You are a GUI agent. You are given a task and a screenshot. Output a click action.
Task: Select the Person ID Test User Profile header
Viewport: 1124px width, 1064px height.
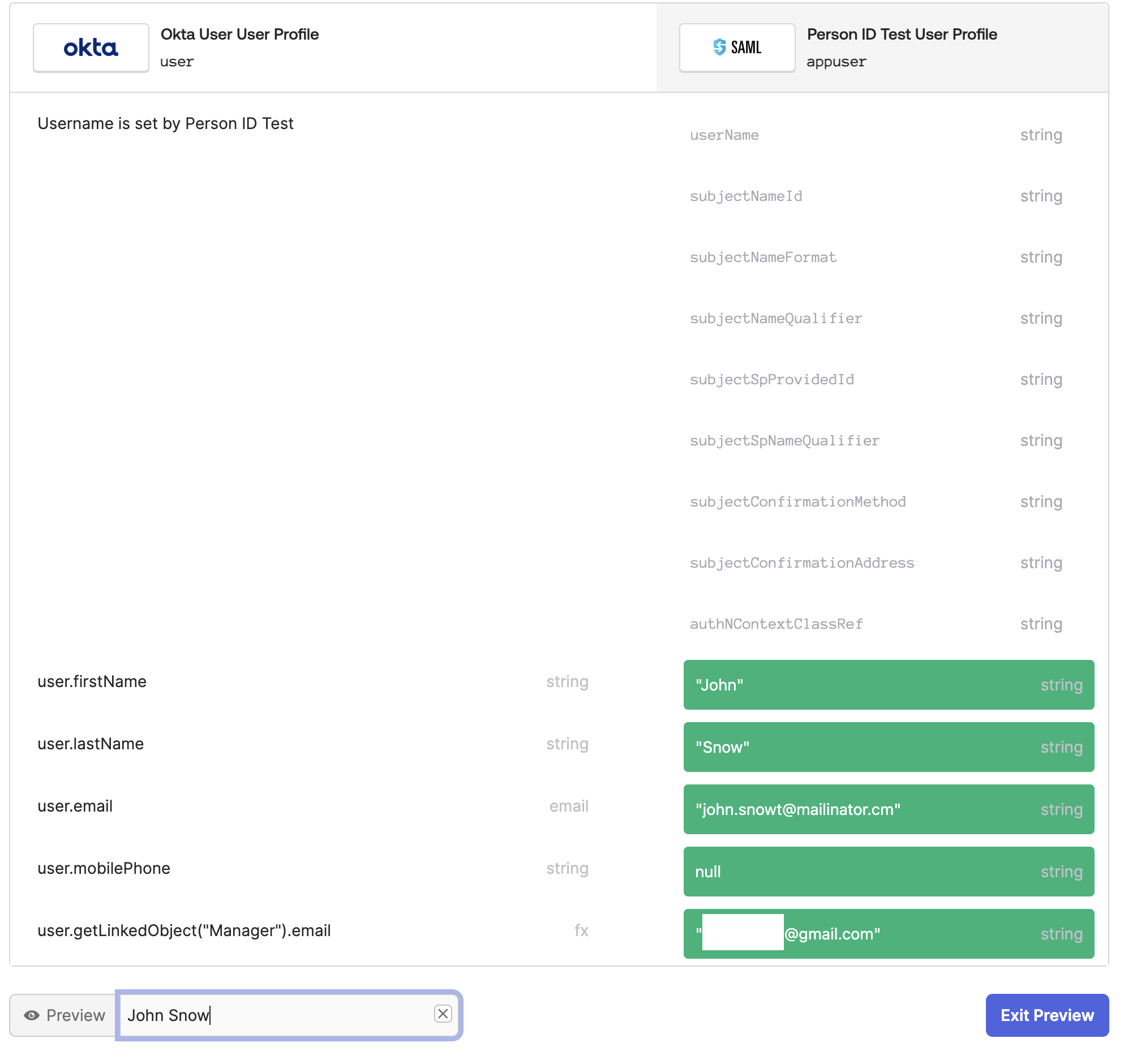(901, 35)
